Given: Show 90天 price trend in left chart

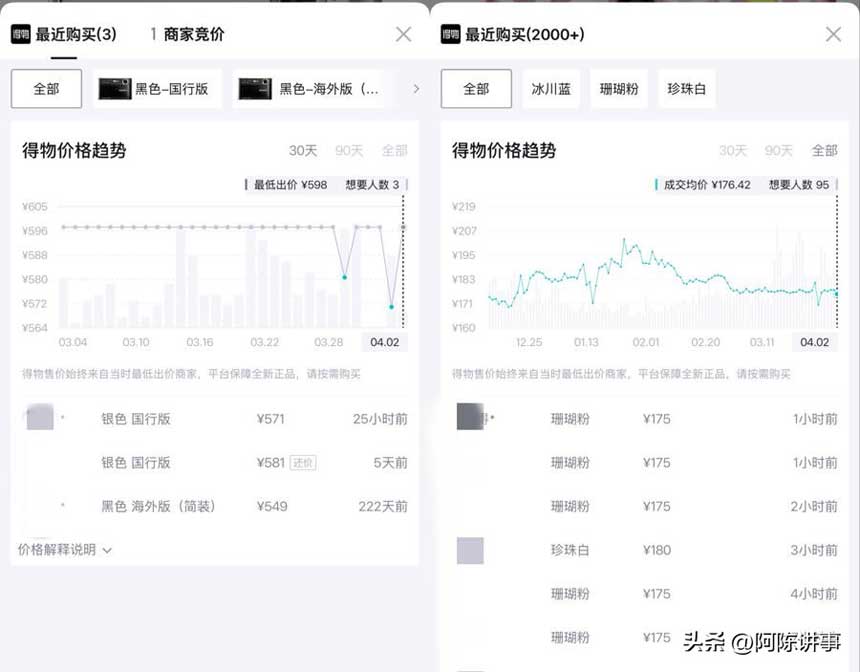Looking at the screenshot, I should 349,151.
